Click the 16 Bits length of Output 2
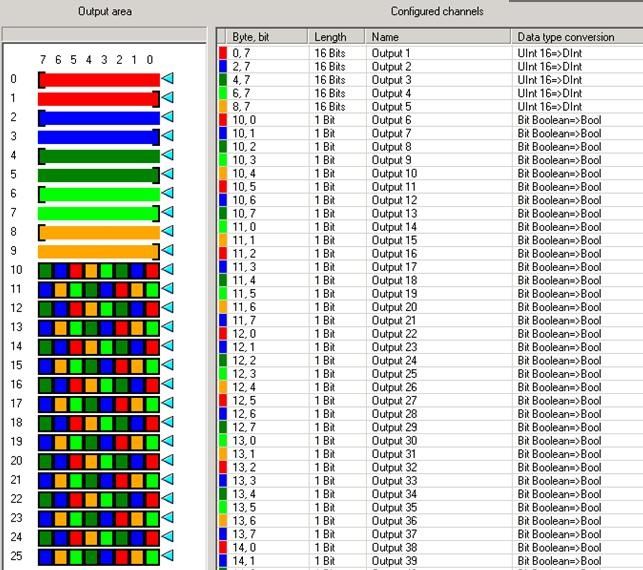Viewport: 643px width, 570px height. 330,66
